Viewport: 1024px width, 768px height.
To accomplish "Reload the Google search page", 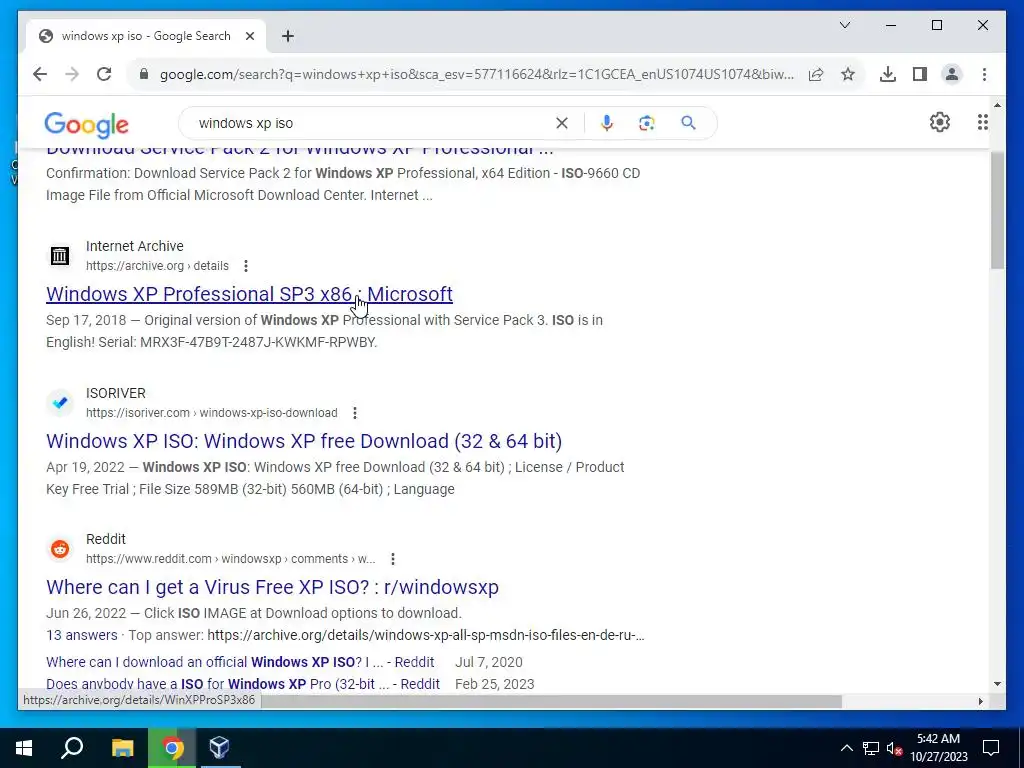I will 104,74.
